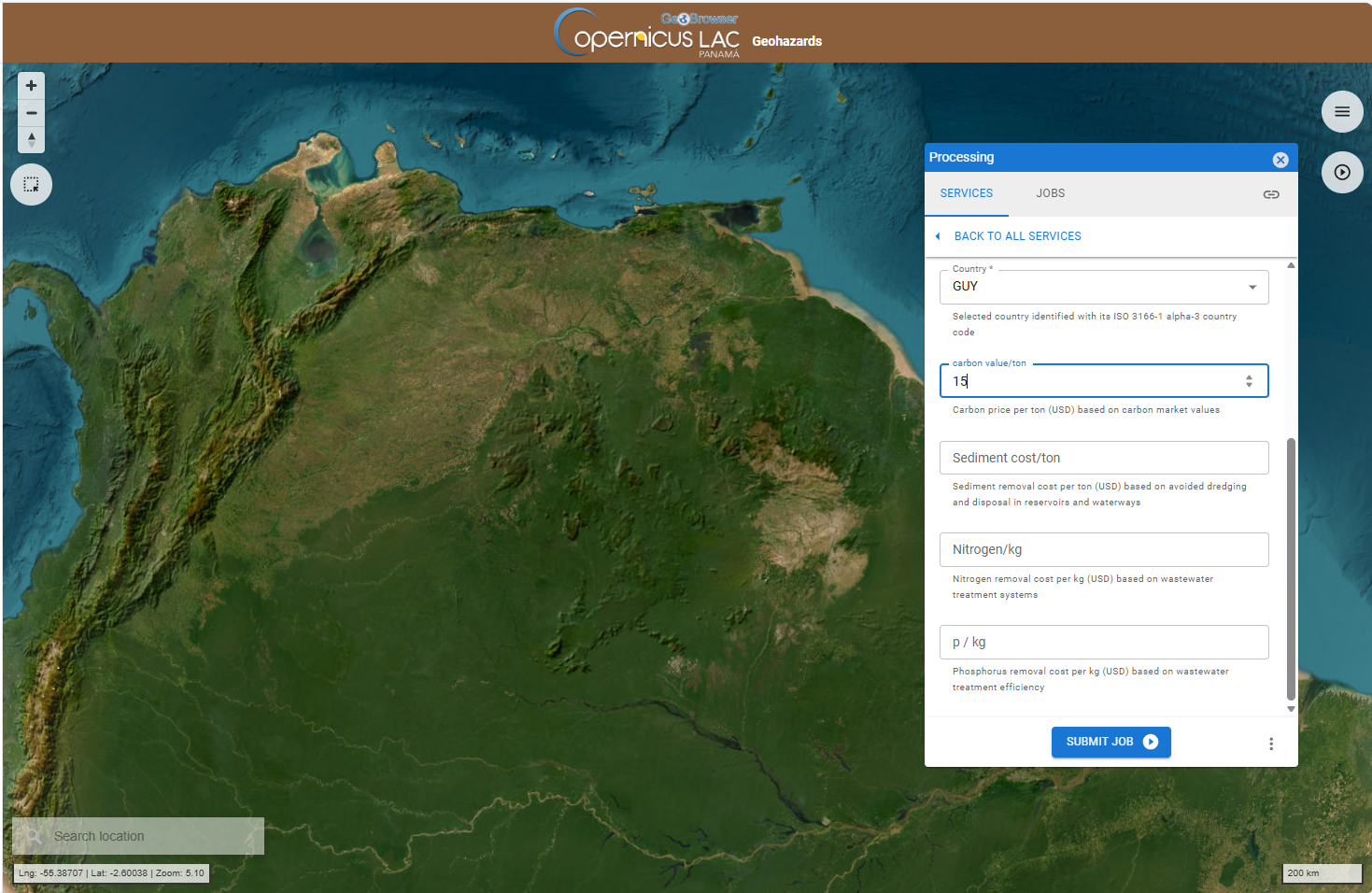Adjust carbon value with stepper arrows
Viewport: 1372px width, 893px height.
[1249, 381]
